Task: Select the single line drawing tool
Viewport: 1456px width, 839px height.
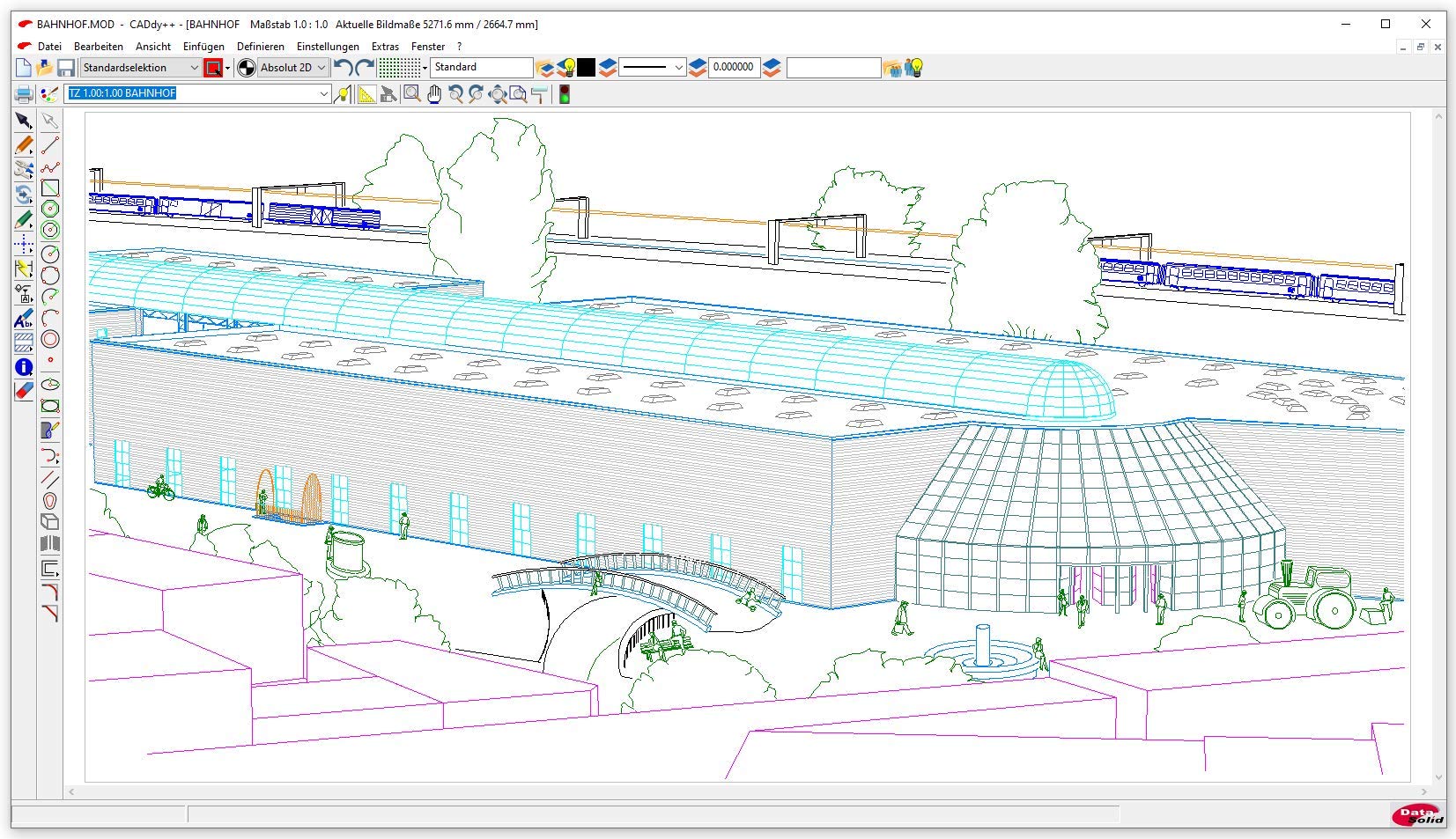Action: 50,145
